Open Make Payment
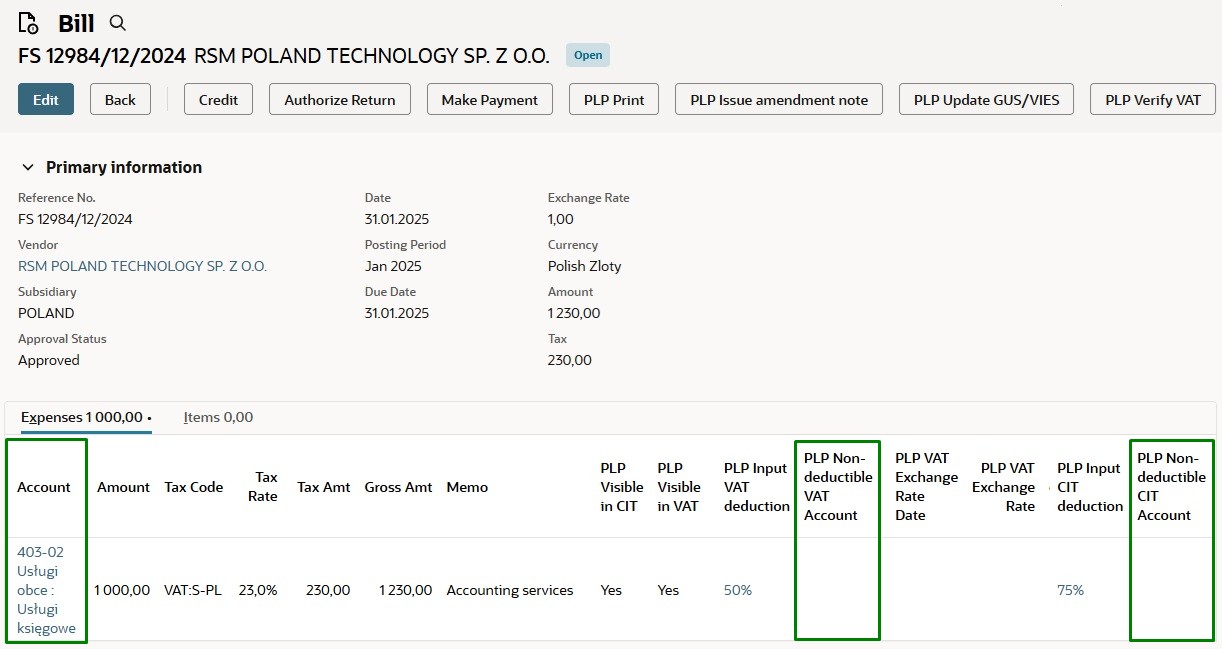1222x649 pixels. pos(490,100)
